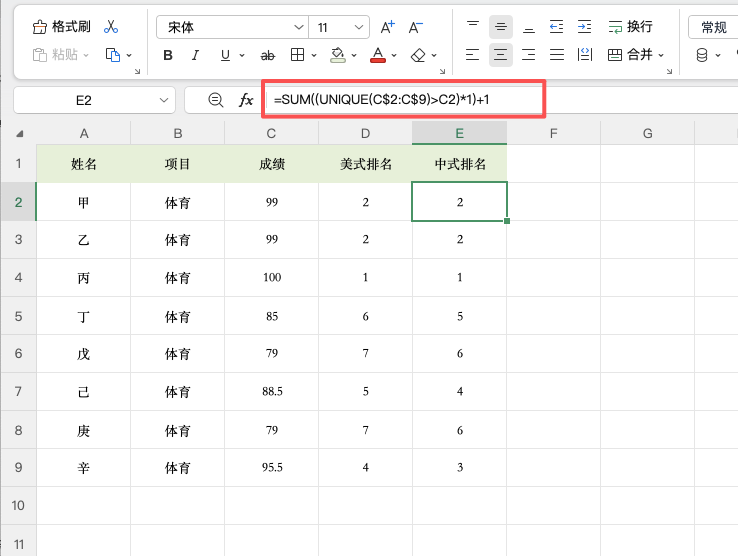Screen dimensions: 738x556
Task: Click the header cell 姓名
Action: [84, 164]
